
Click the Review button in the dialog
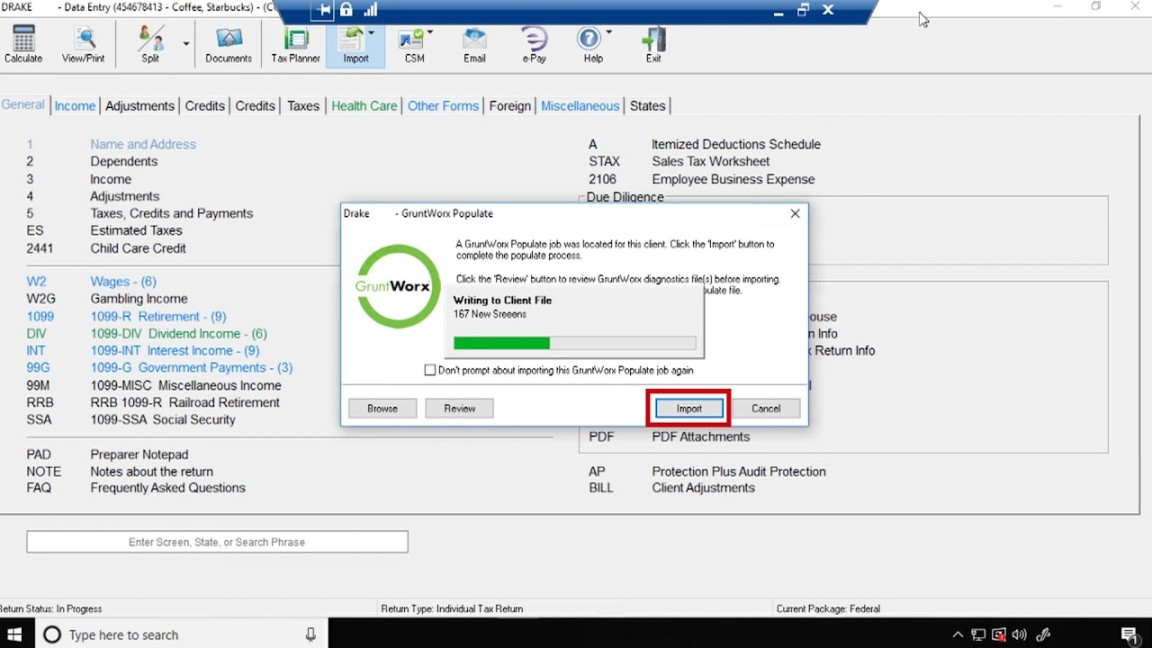pos(459,408)
